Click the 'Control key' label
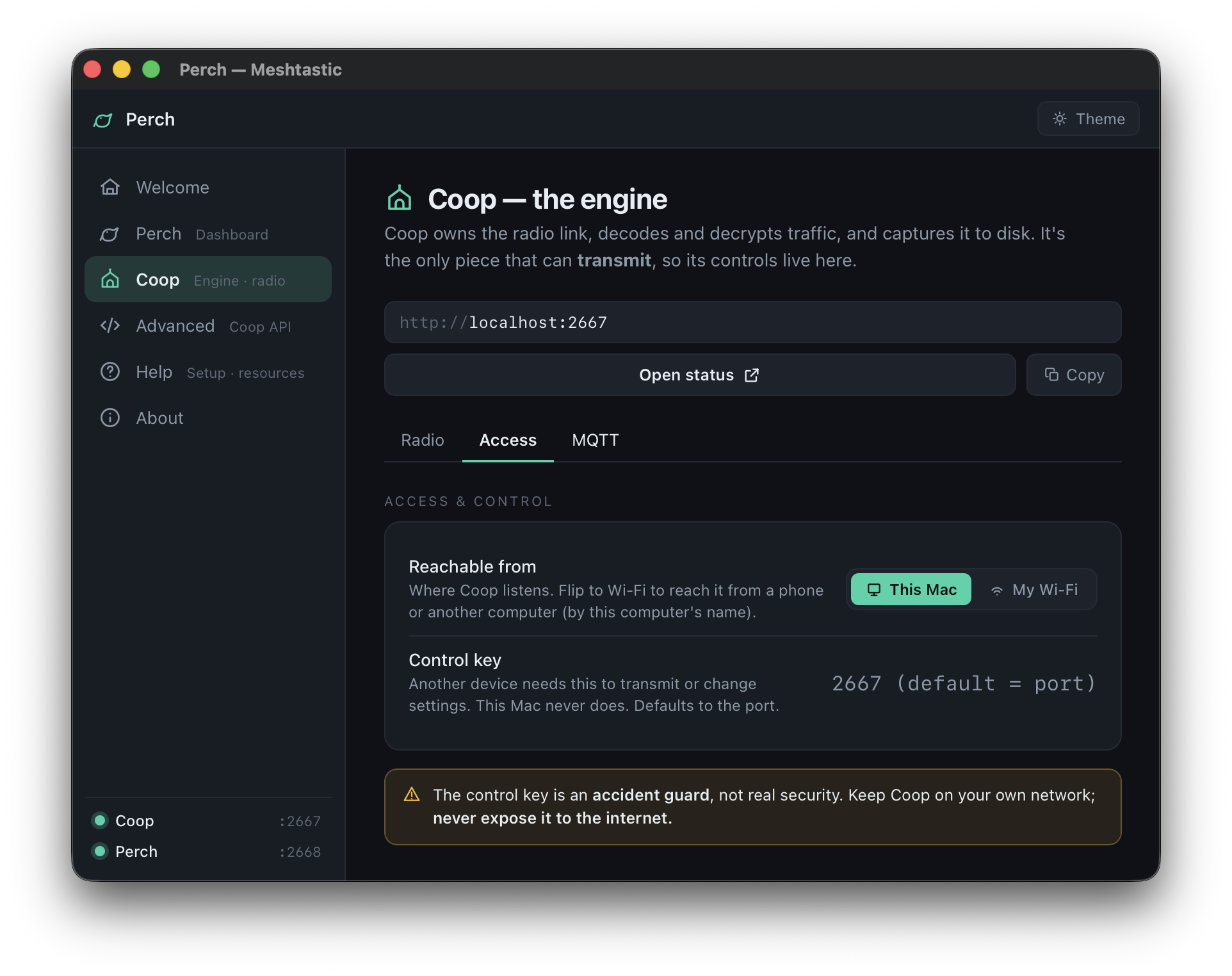Screen dimensions: 1232x976 tap(455, 660)
